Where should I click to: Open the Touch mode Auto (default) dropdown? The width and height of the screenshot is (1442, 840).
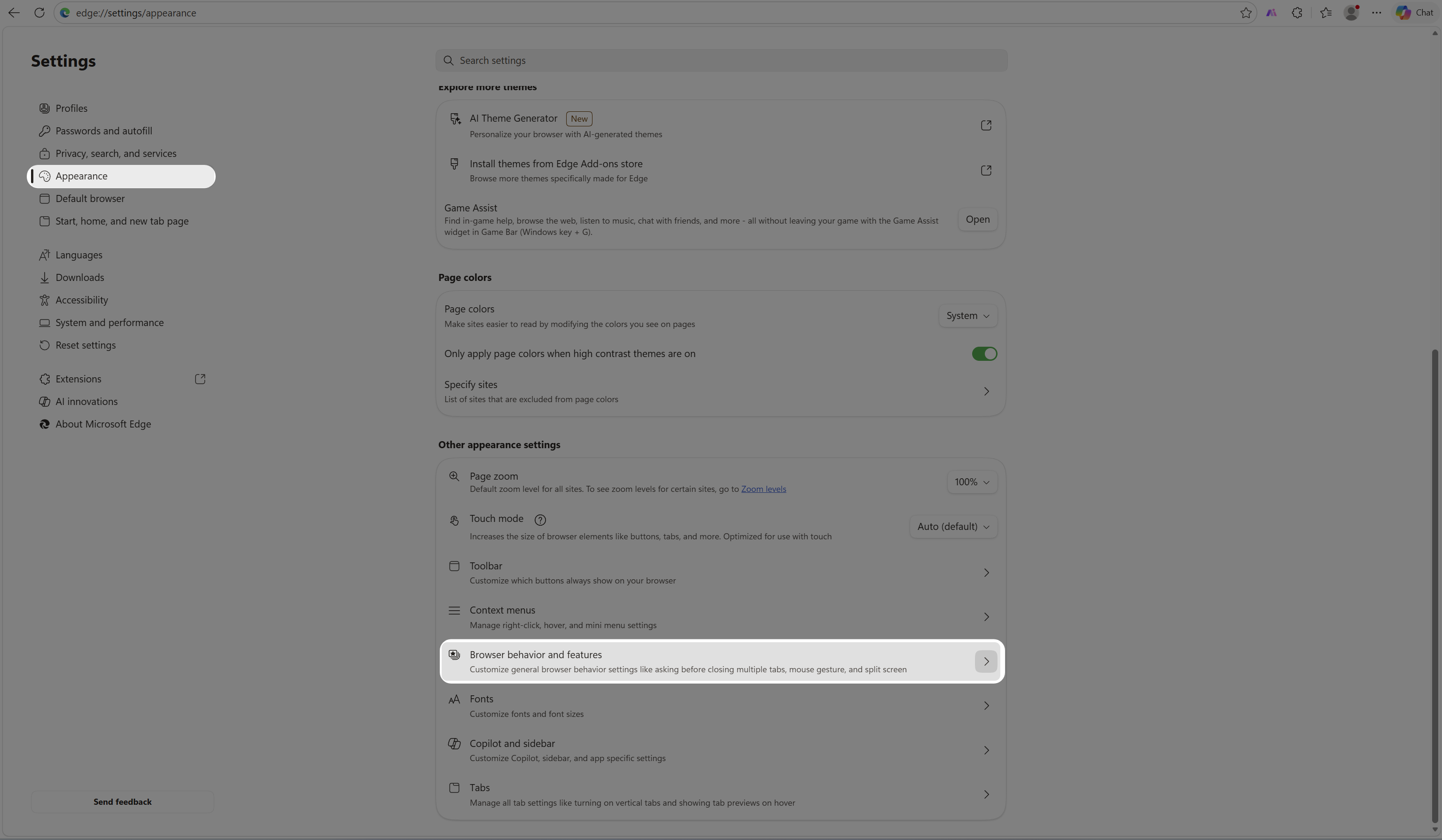pyautogui.click(x=953, y=527)
